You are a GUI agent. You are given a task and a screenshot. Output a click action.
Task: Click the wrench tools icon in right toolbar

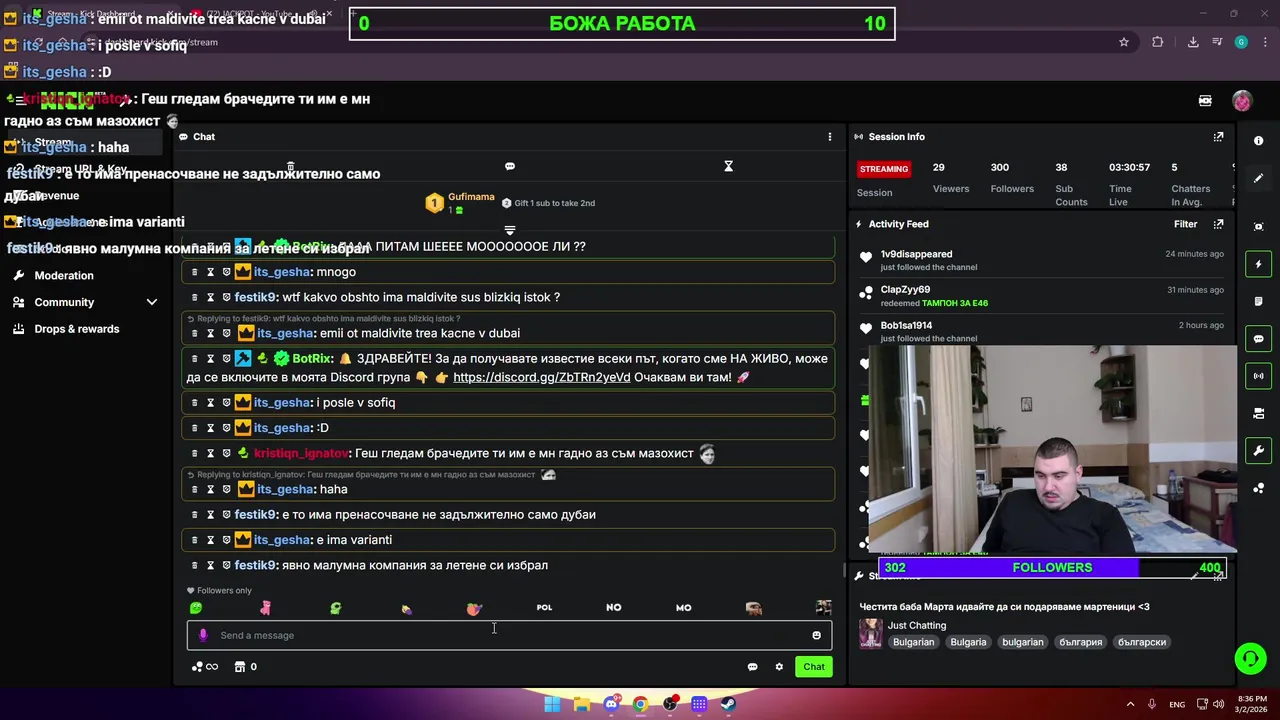(x=1259, y=450)
